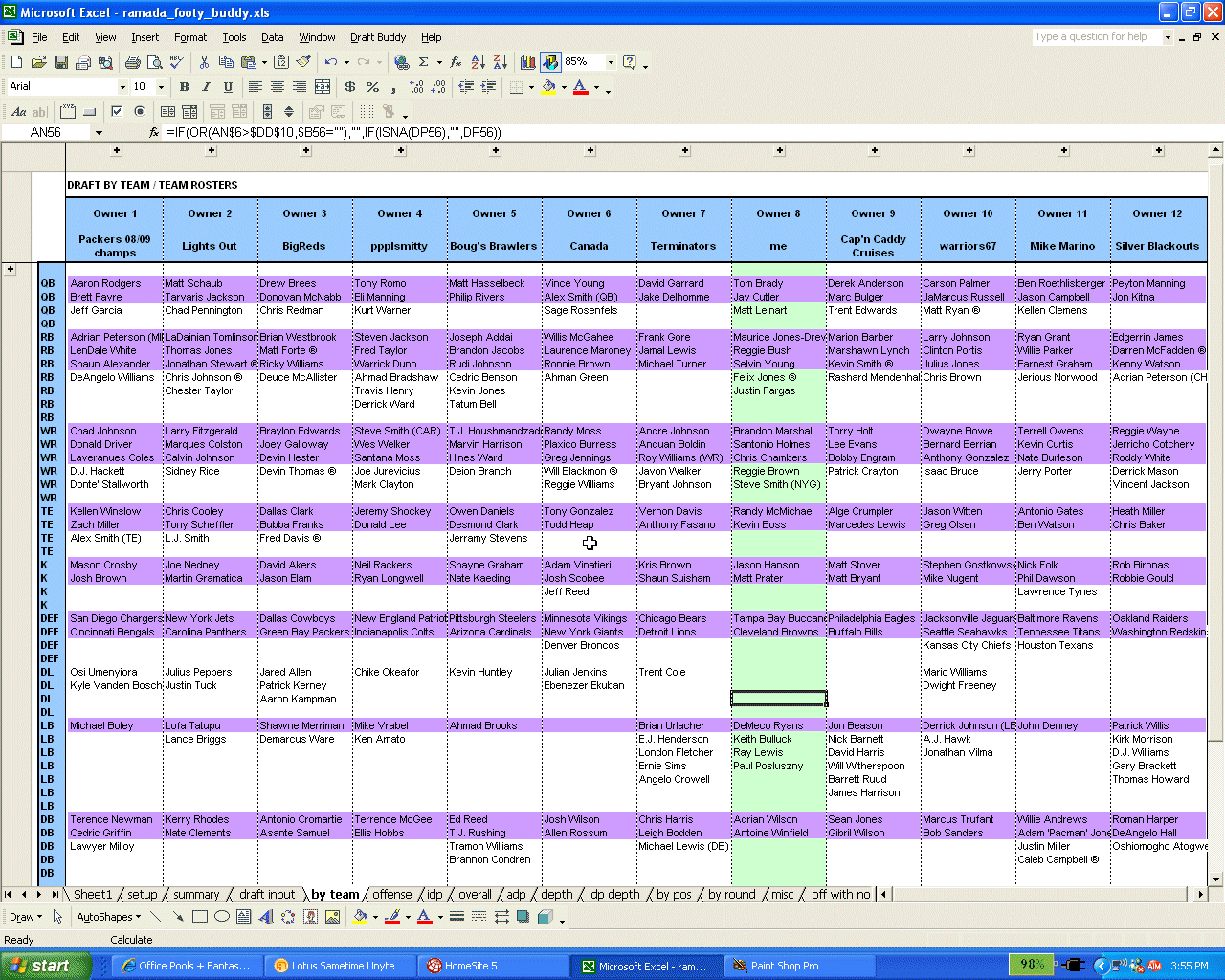The height and width of the screenshot is (980, 1225).
Task: Select the Arrow drawing tool
Action: (x=178, y=917)
